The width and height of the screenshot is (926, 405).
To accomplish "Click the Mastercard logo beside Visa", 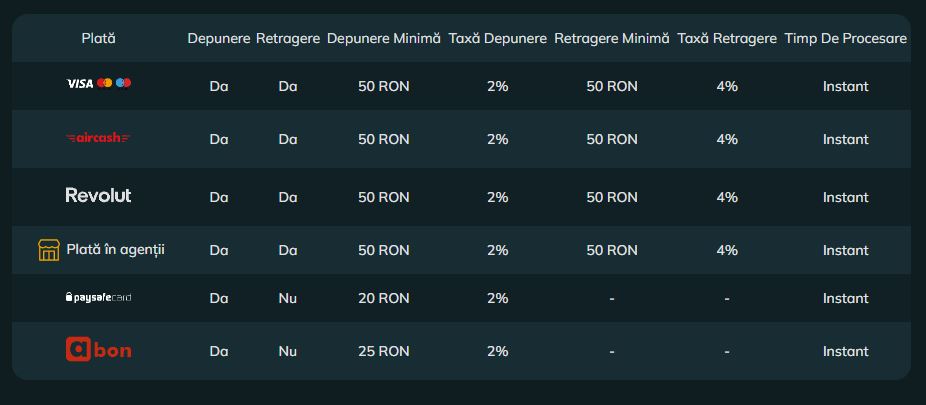I will coord(104,84).
